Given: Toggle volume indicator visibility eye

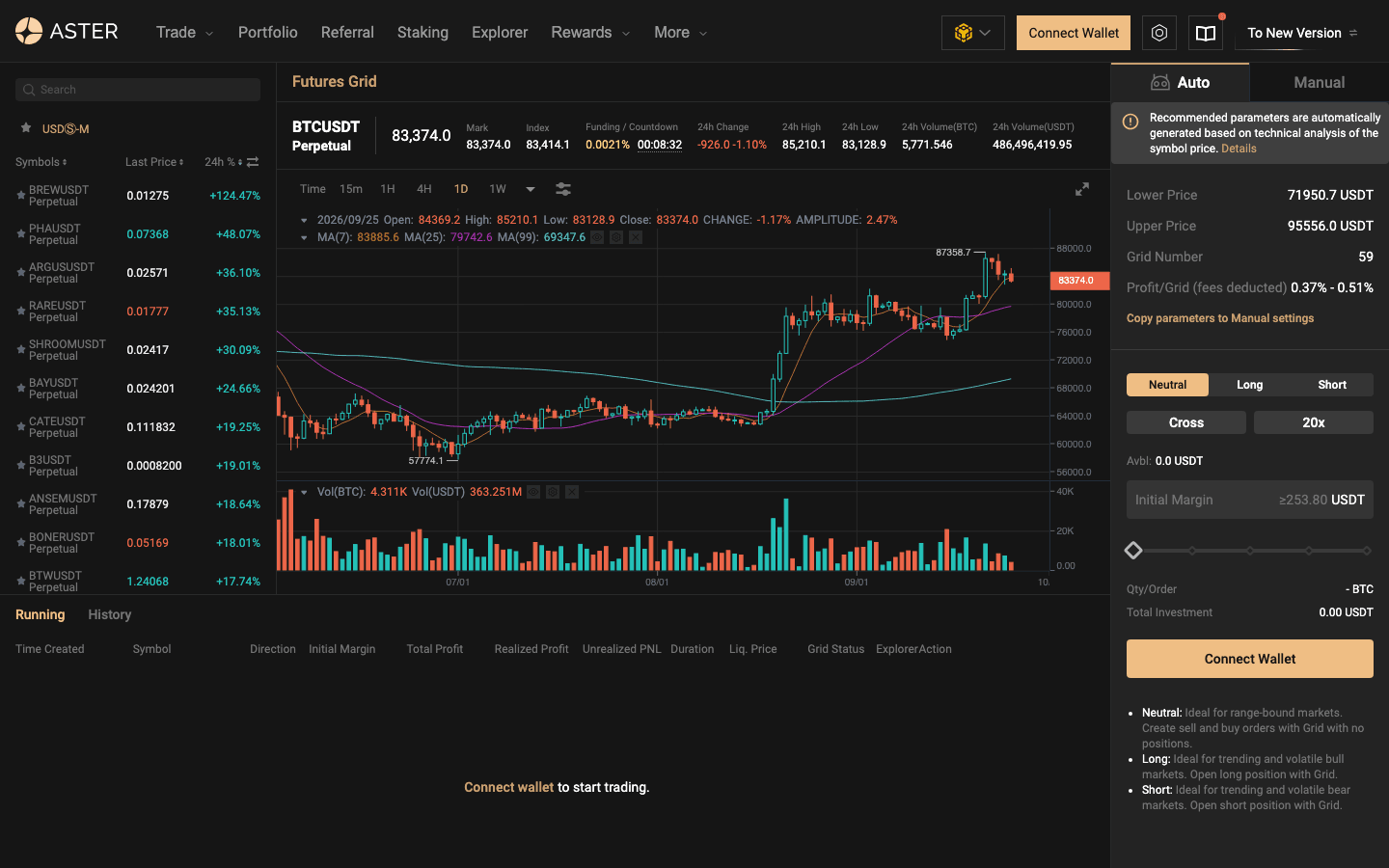Looking at the screenshot, I should point(533,492).
